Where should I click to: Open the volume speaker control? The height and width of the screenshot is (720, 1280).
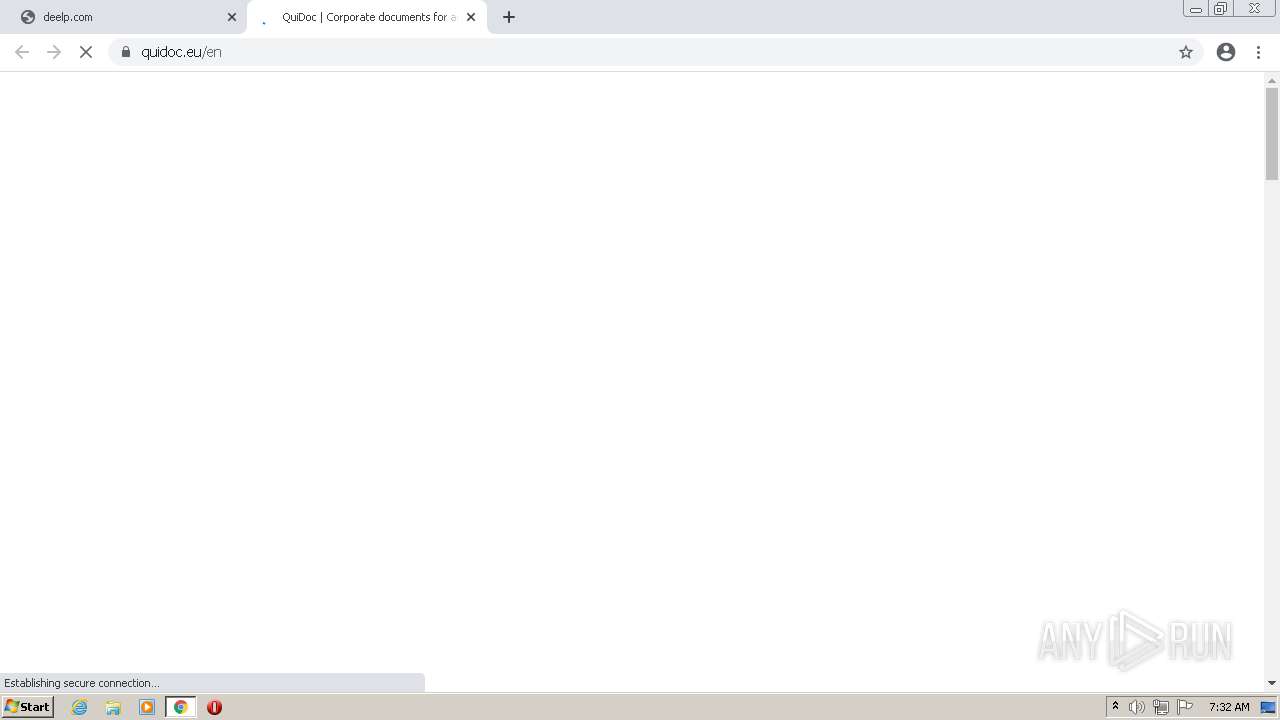1137,707
